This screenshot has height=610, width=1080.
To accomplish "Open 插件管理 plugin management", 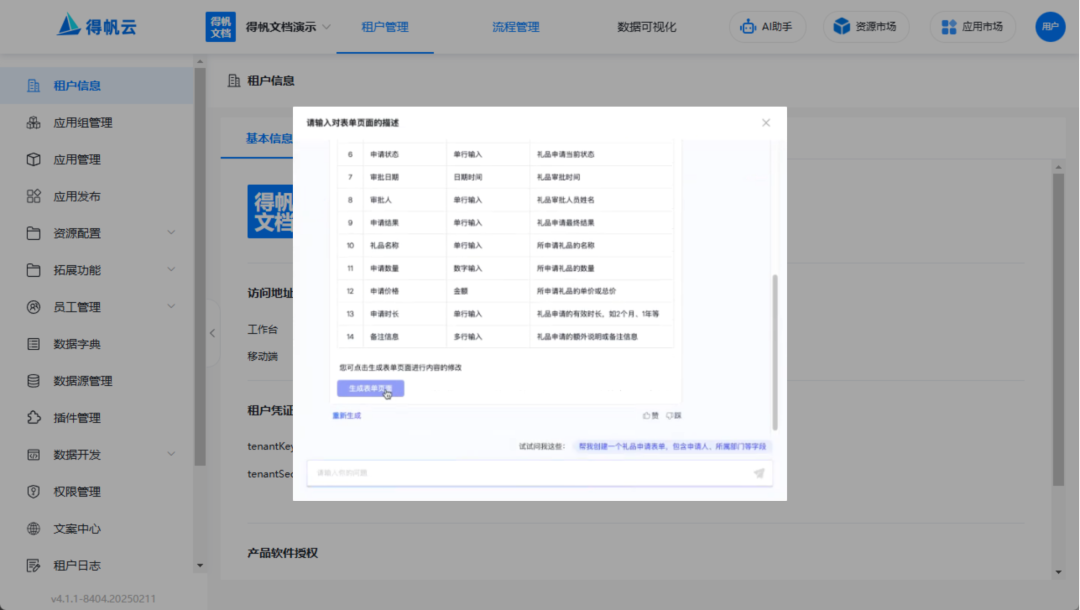I will click(x=78, y=417).
